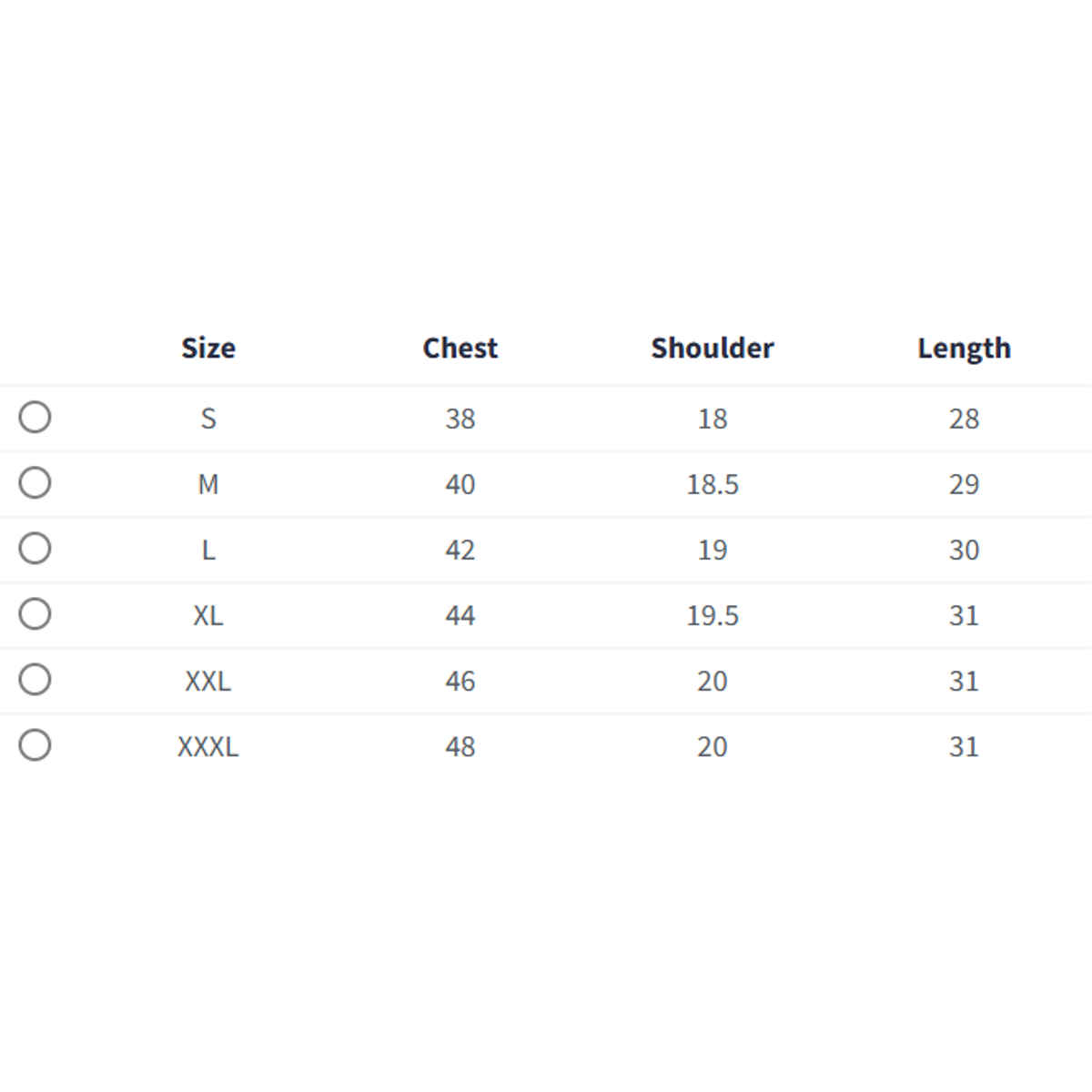The height and width of the screenshot is (1092, 1092).
Task: Click shoulder value 19.5
Action: (712, 615)
